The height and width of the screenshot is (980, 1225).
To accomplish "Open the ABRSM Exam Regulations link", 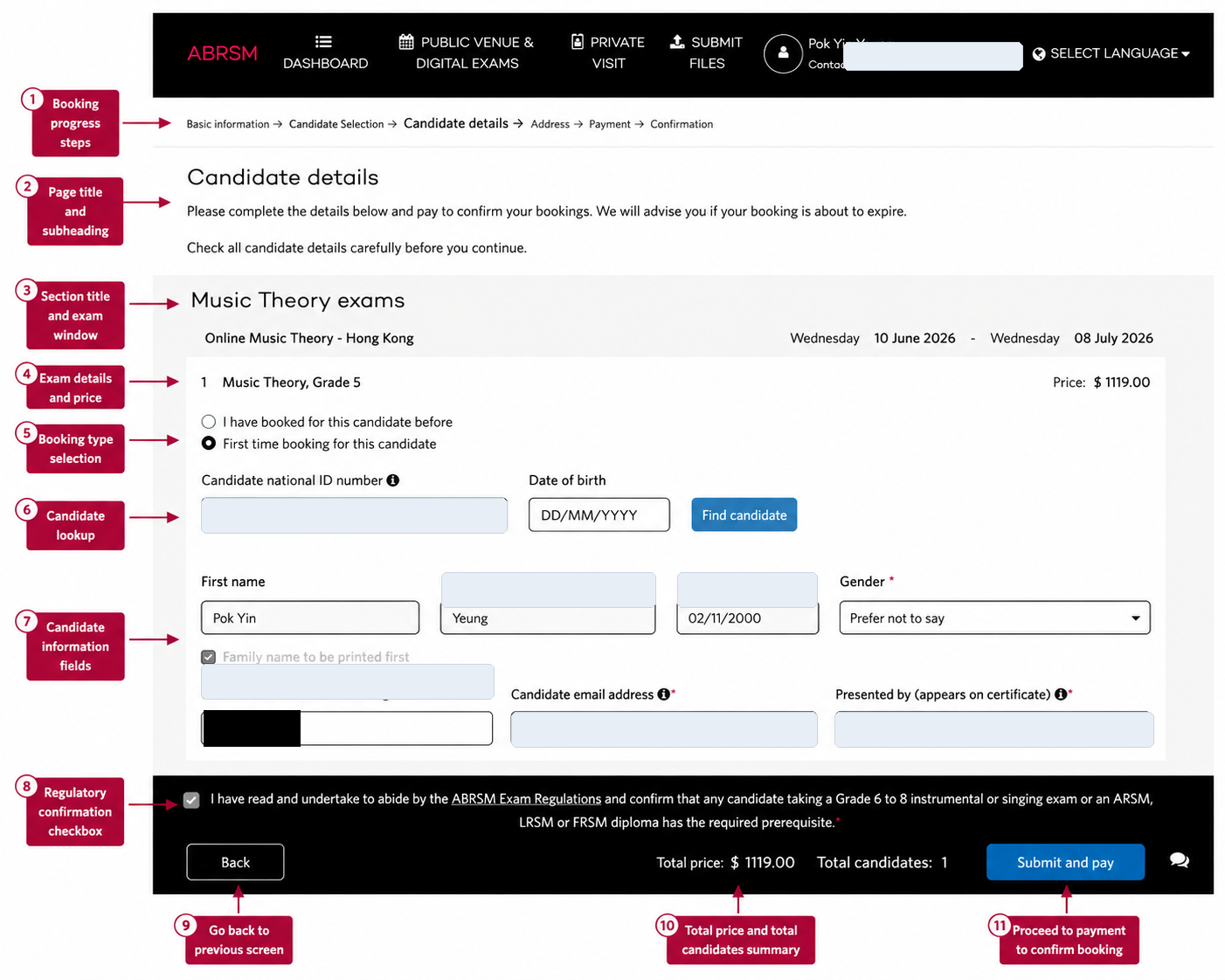I will pyautogui.click(x=526, y=799).
